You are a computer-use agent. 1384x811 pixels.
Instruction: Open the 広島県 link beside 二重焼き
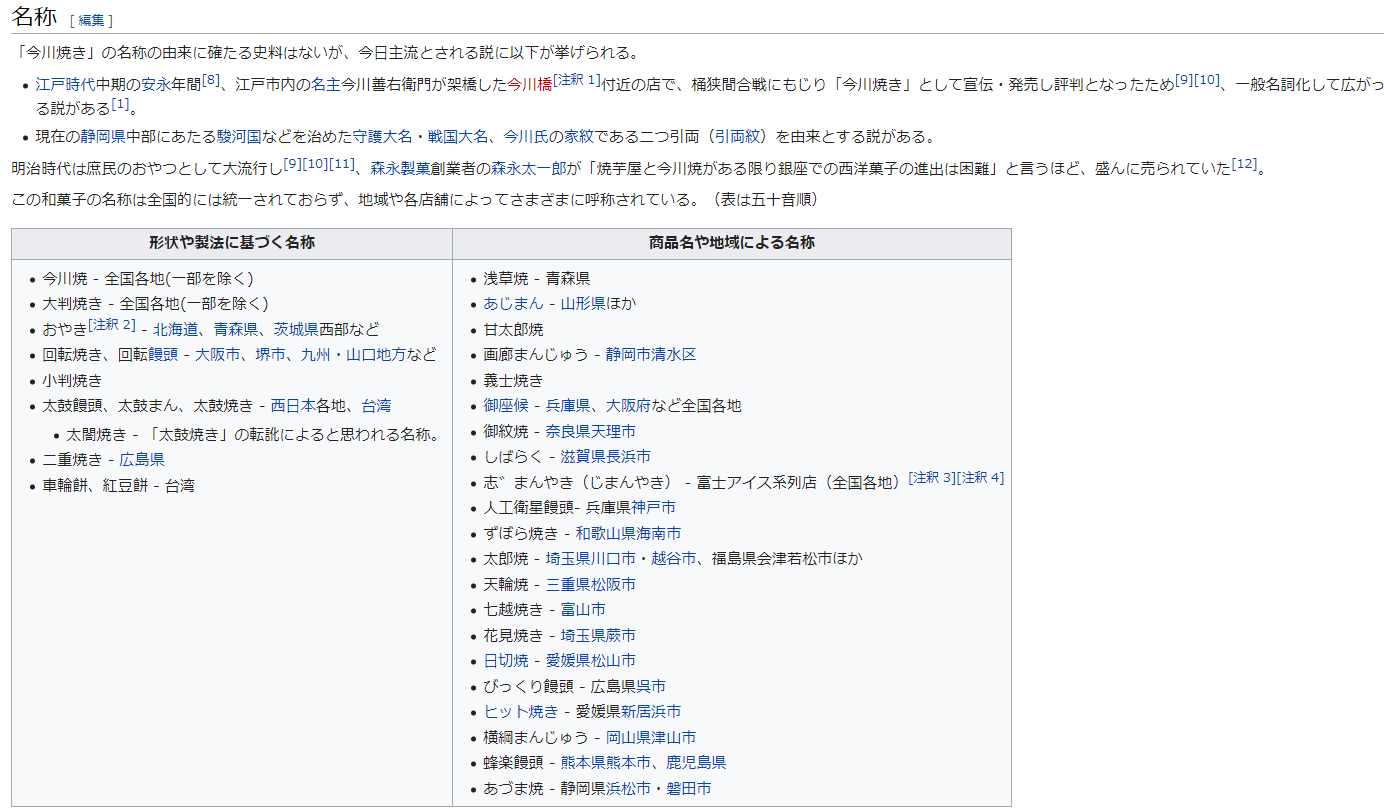[x=142, y=460]
